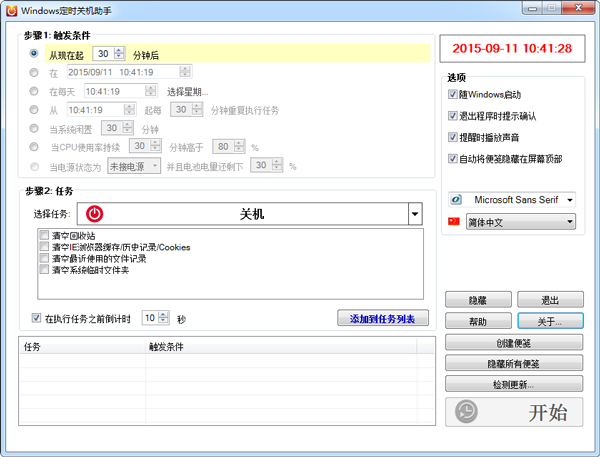Image resolution: width=600 pixels, height=457 pixels.
Task: Check 清空系统临时文件夹 option
Action: pyautogui.click(x=44, y=269)
